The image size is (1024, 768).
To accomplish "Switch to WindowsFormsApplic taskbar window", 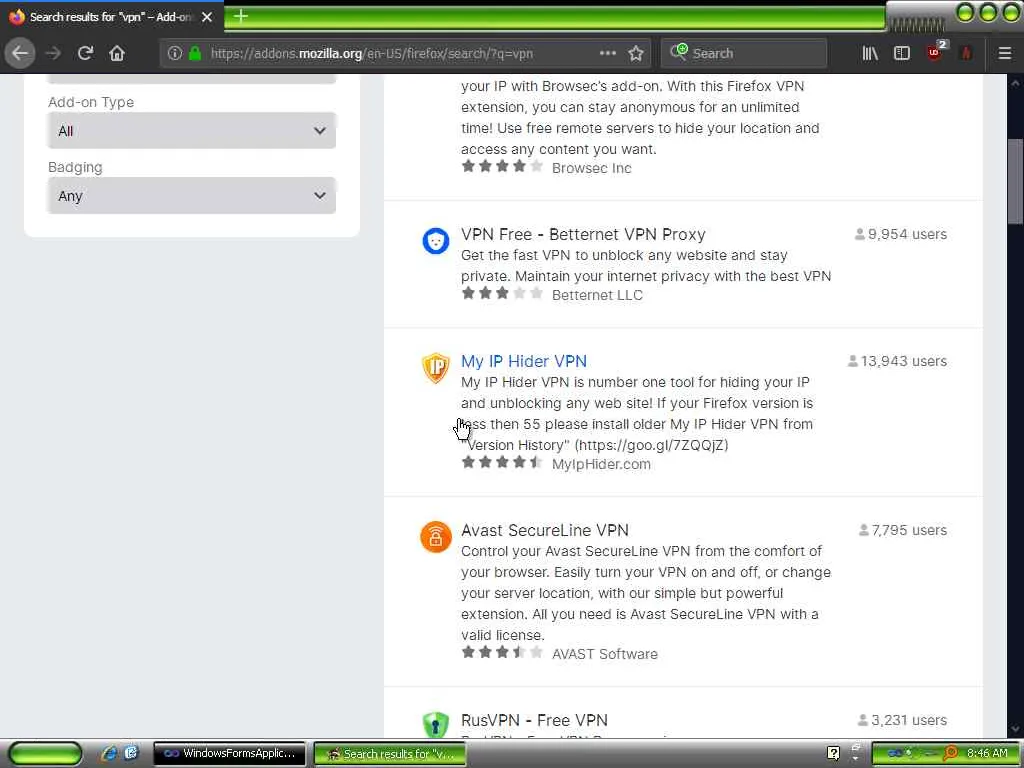I will tap(229, 754).
